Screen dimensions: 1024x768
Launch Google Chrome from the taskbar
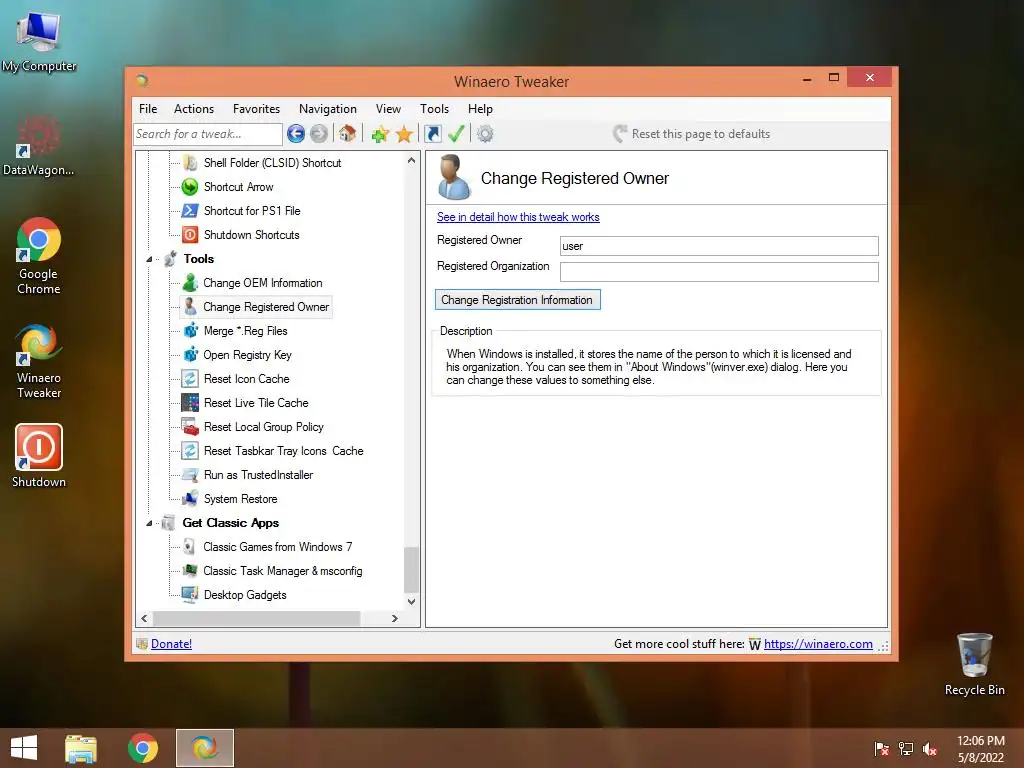point(142,748)
